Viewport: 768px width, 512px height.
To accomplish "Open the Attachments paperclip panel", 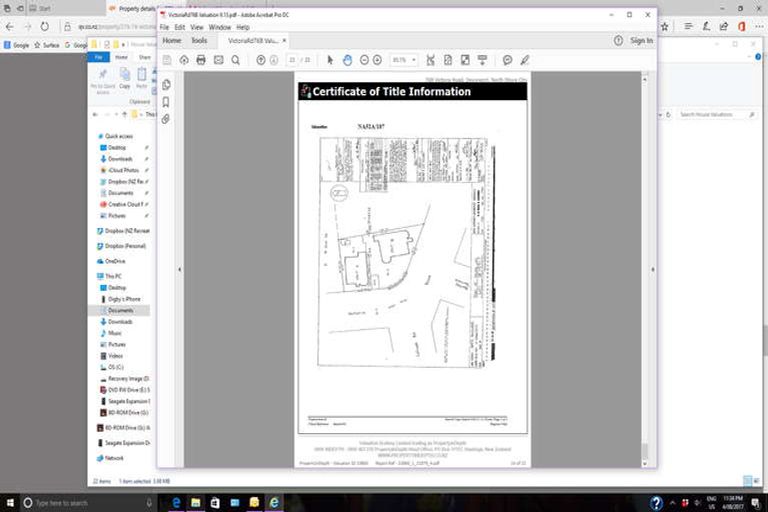I will click(x=166, y=119).
